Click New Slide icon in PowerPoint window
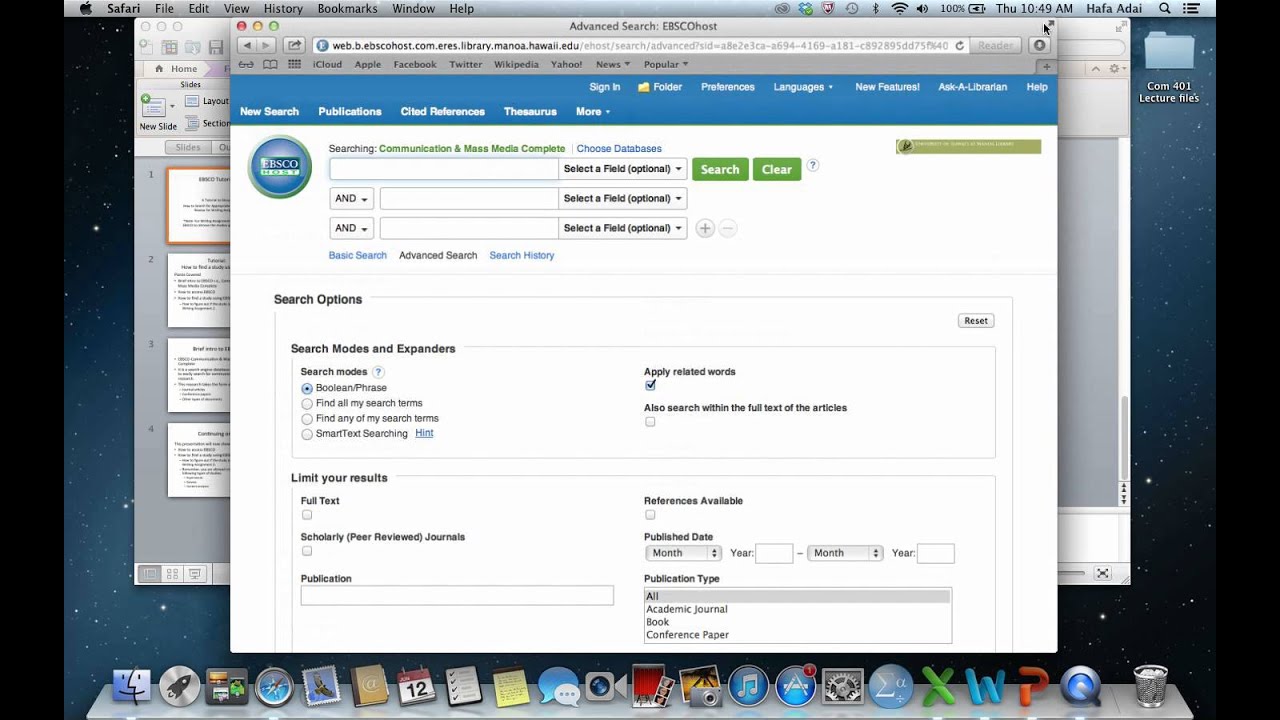 pos(153,106)
